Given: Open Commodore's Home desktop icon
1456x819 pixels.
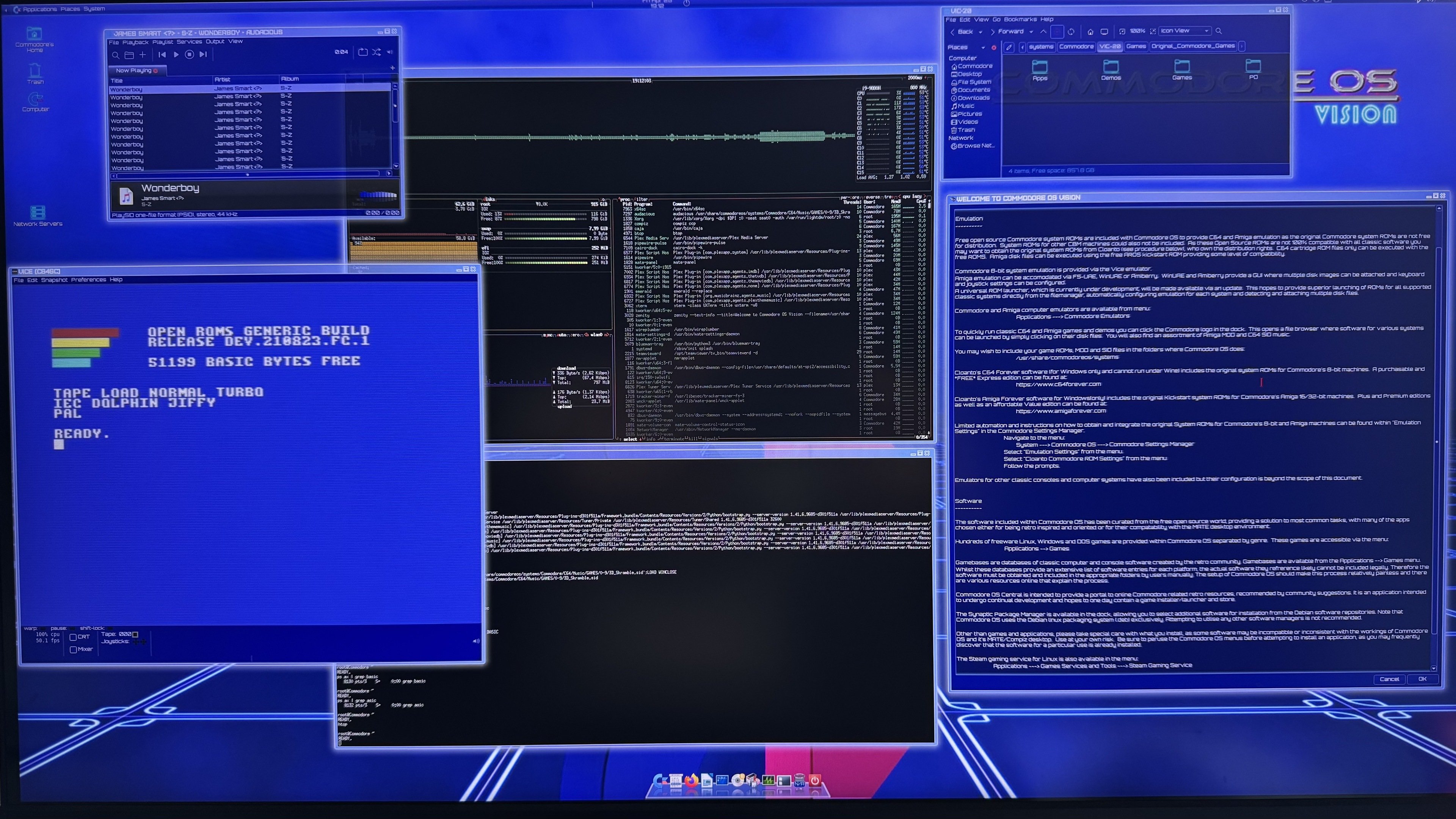Looking at the screenshot, I should tap(35, 40).
